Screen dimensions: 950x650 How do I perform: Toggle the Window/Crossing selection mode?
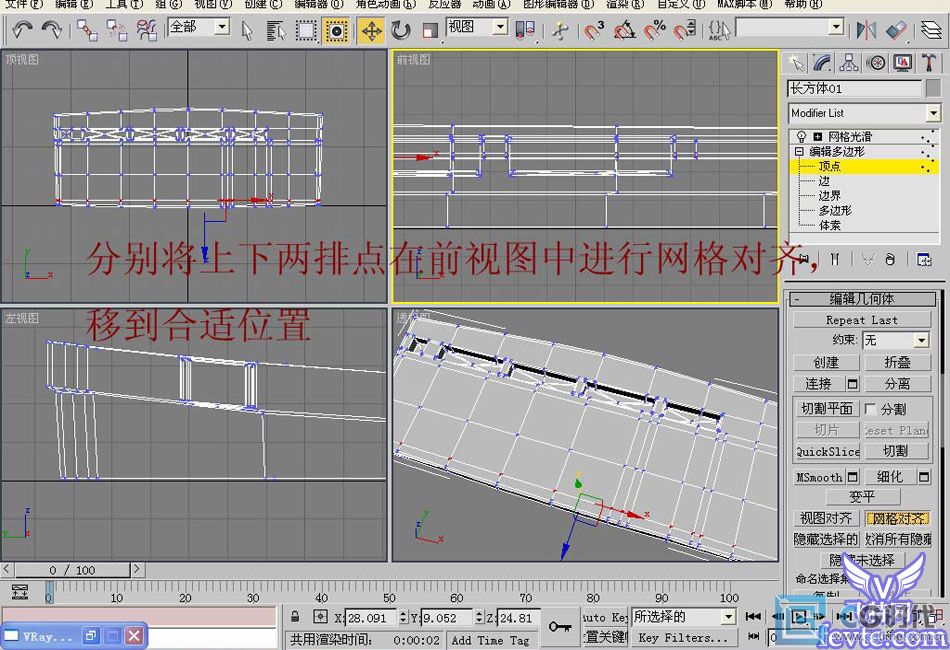pyautogui.click(x=336, y=30)
